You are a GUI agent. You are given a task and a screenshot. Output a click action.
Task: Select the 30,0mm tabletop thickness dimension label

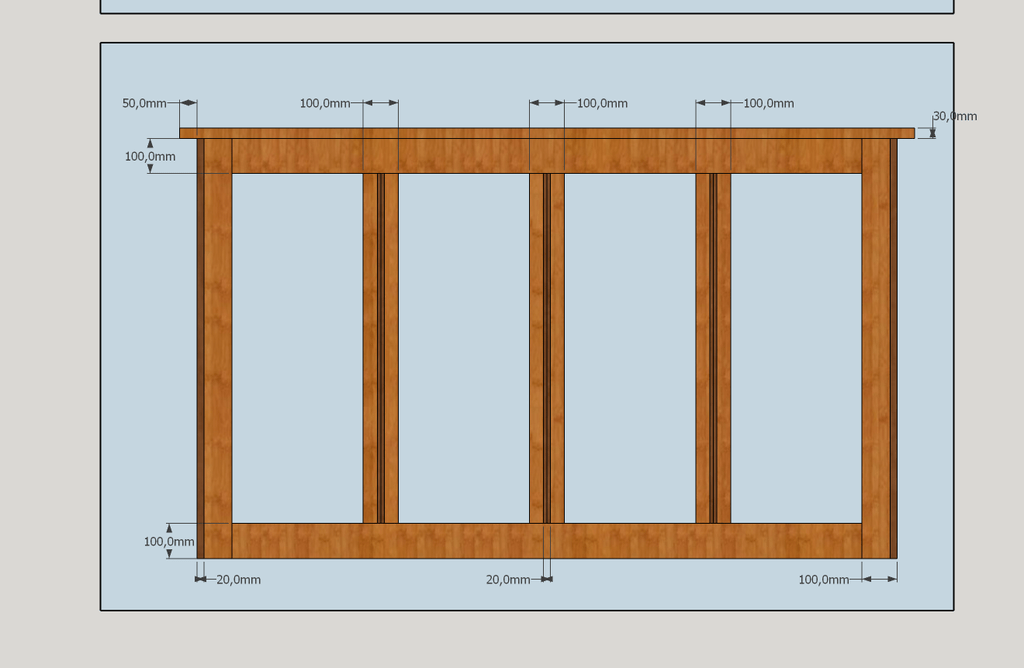point(955,116)
